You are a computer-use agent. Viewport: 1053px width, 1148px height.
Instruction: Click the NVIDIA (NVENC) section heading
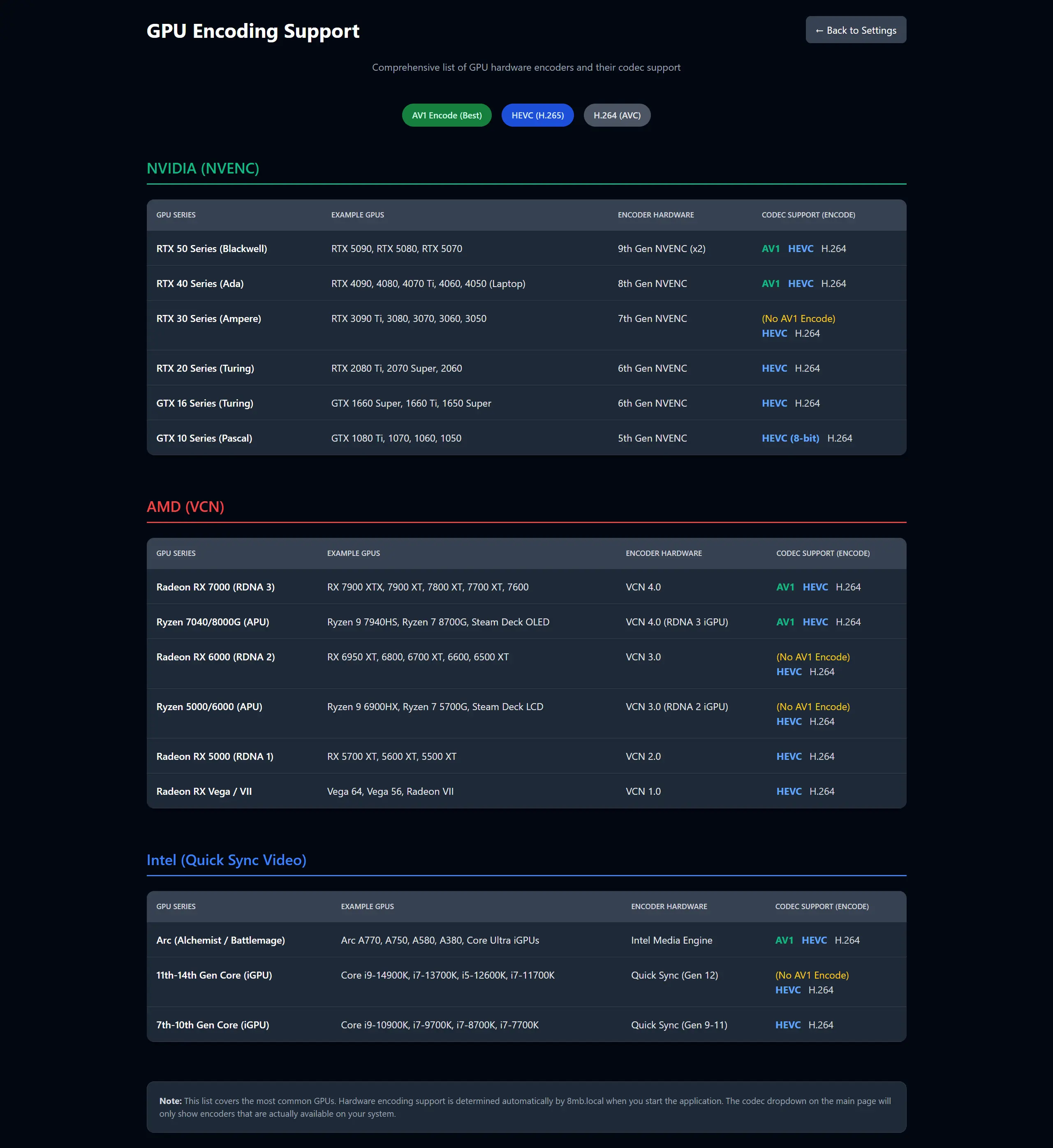point(203,169)
